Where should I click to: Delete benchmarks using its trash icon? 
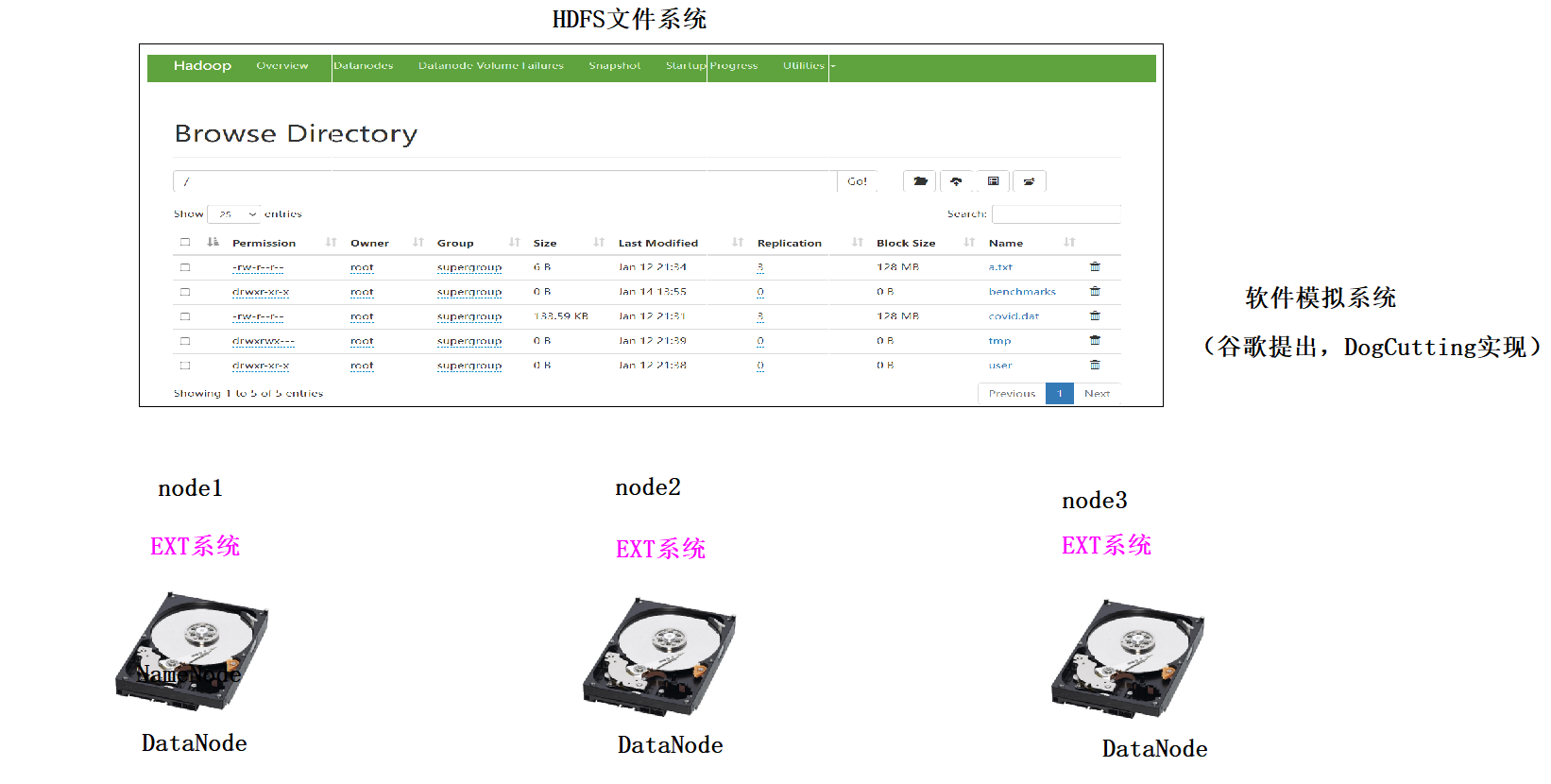[1095, 292]
